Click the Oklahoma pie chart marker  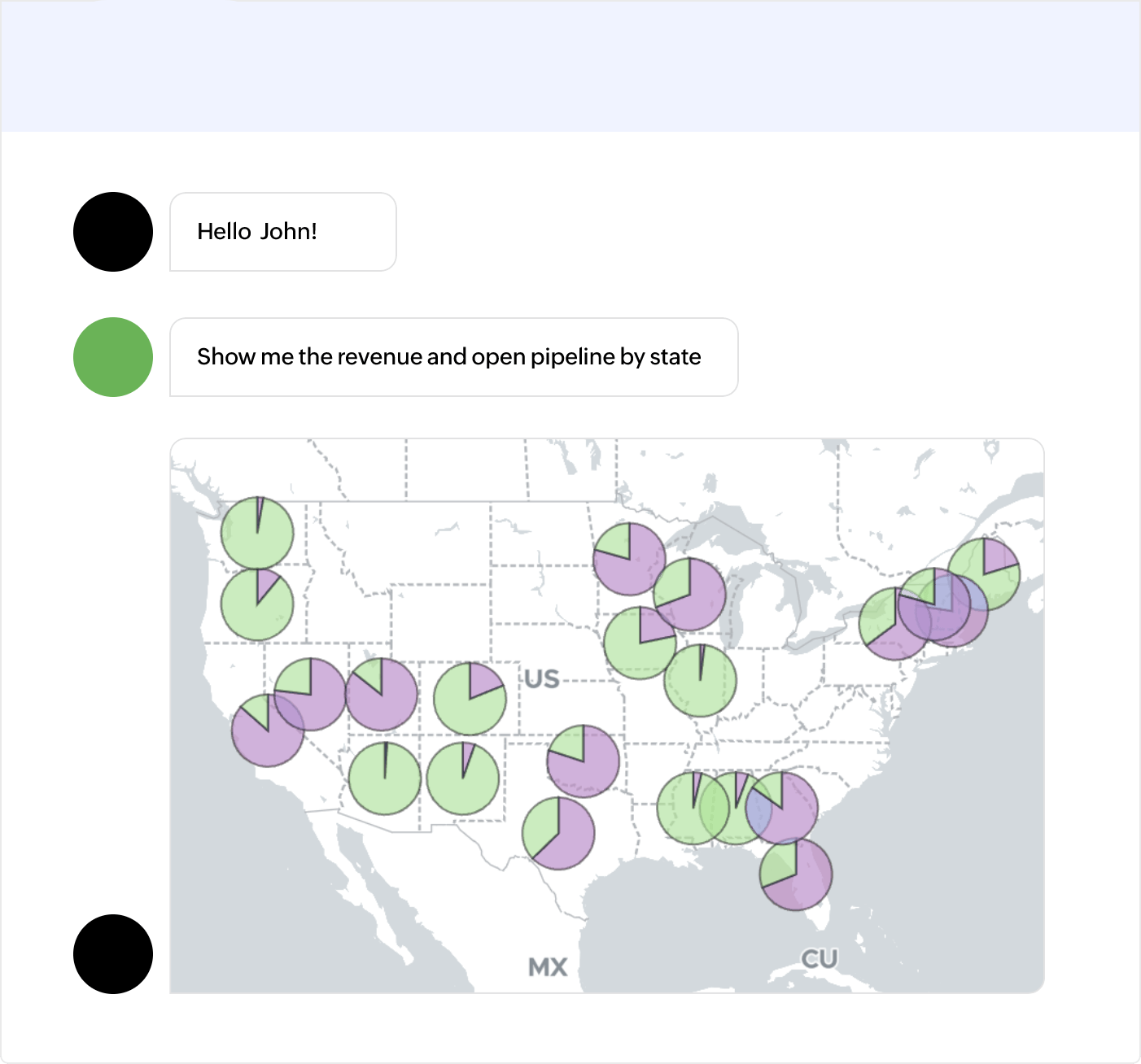point(583,761)
